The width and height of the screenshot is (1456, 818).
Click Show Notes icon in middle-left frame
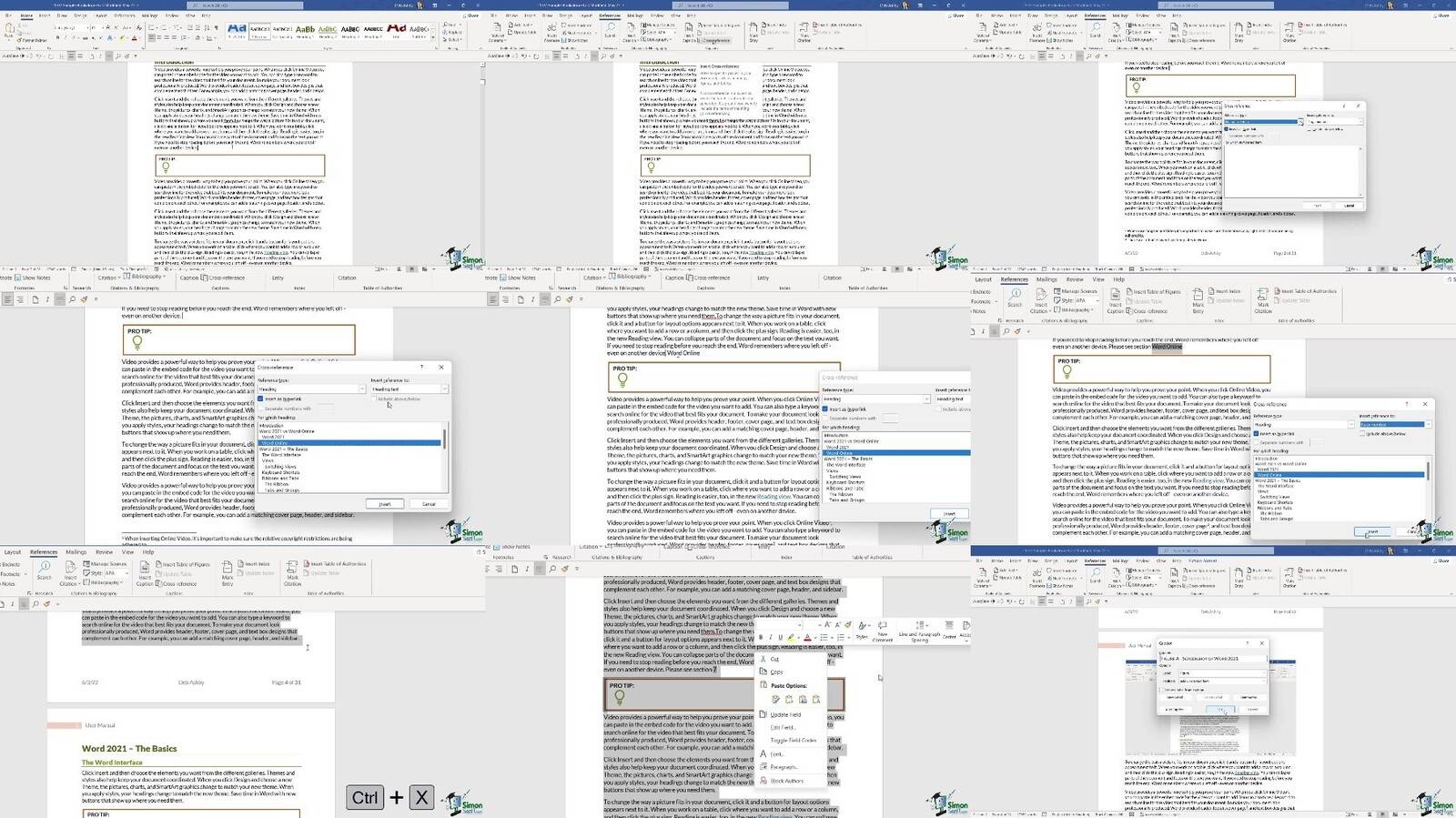click(x=17, y=278)
